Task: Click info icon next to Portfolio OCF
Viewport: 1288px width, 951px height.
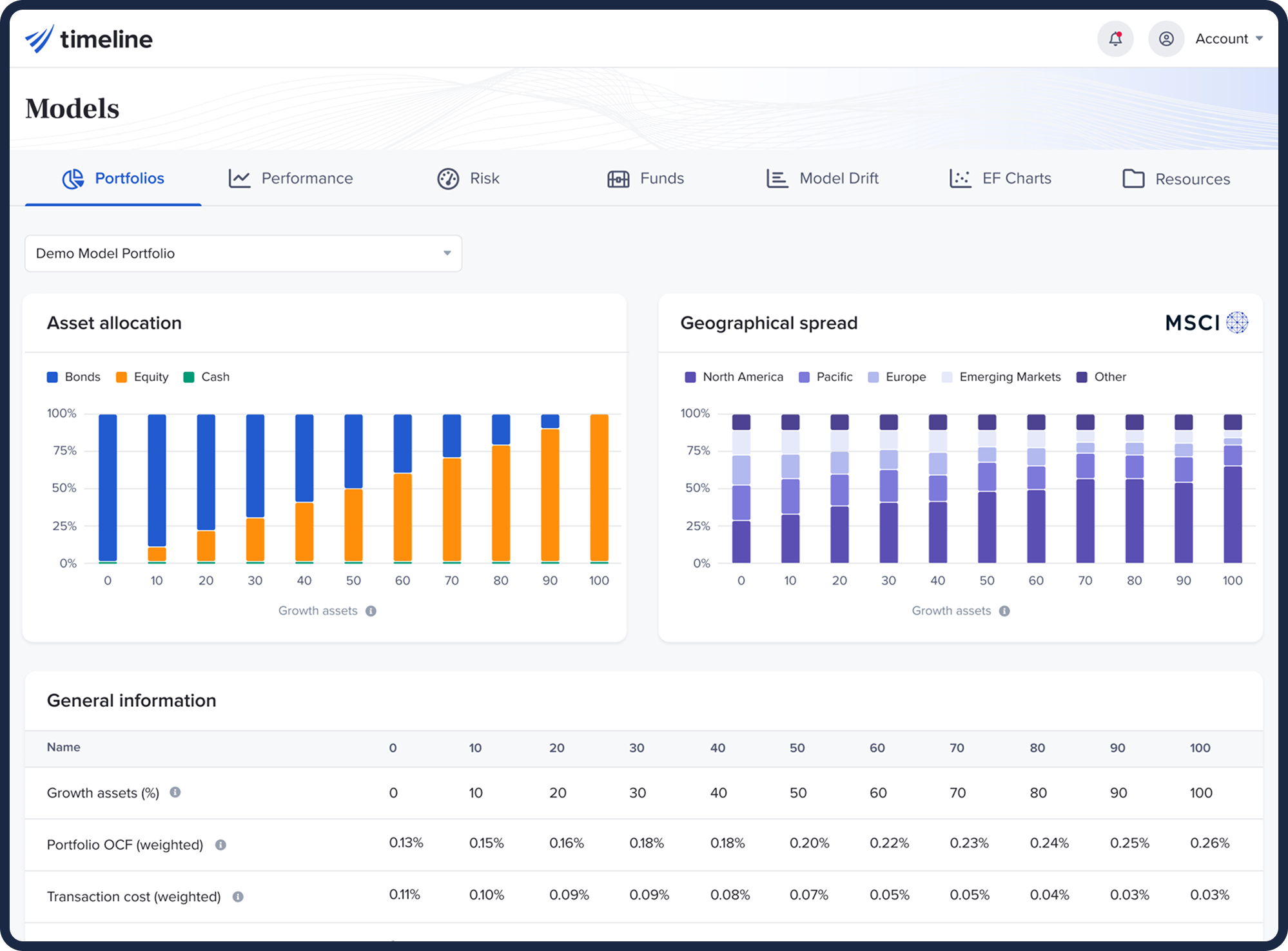Action: pos(220,844)
